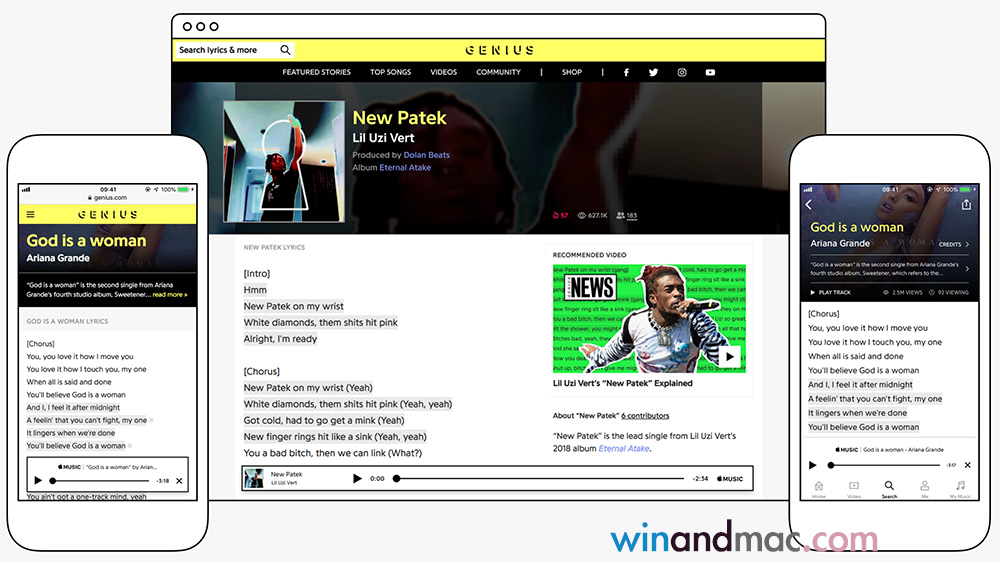Tap back arrow on right phone app
This screenshot has height=562, width=1000.
click(809, 205)
